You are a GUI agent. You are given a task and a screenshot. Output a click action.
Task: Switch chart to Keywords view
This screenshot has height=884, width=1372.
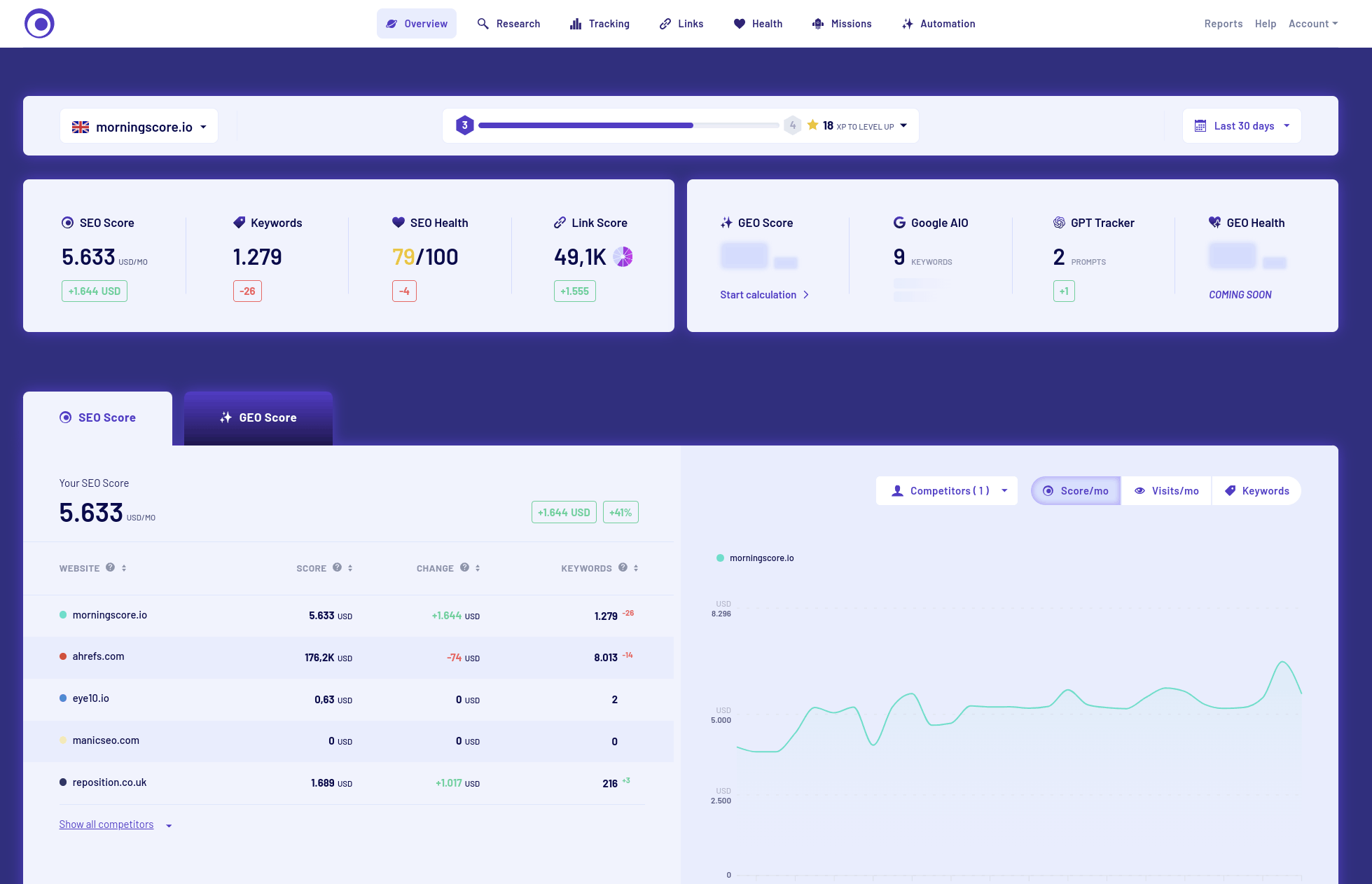click(x=1256, y=491)
